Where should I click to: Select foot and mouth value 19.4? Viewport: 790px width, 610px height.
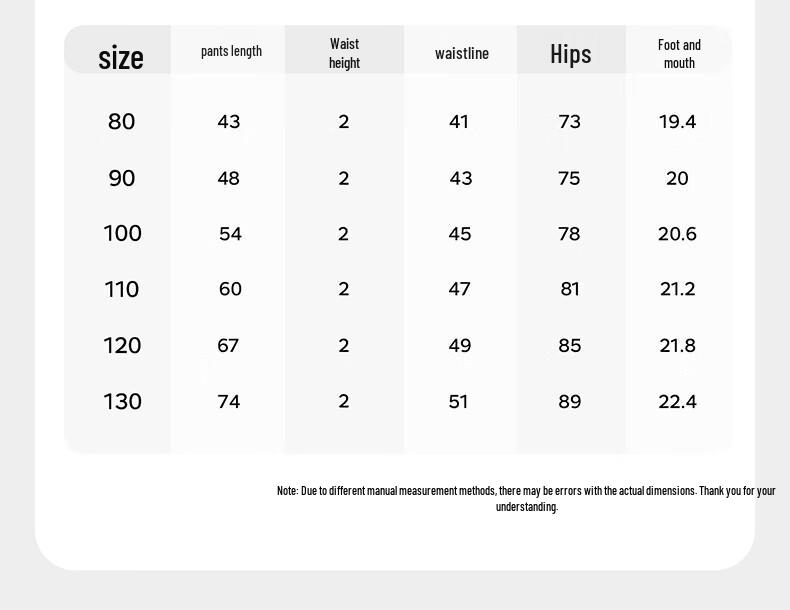point(677,121)
